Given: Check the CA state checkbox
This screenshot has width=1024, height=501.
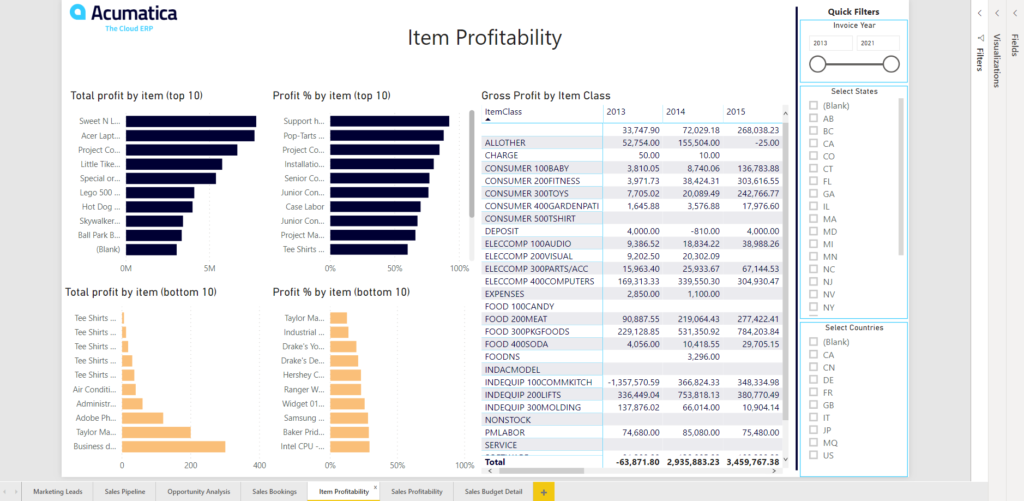Looking at the screenshot, I should click(x=814, y=143).
